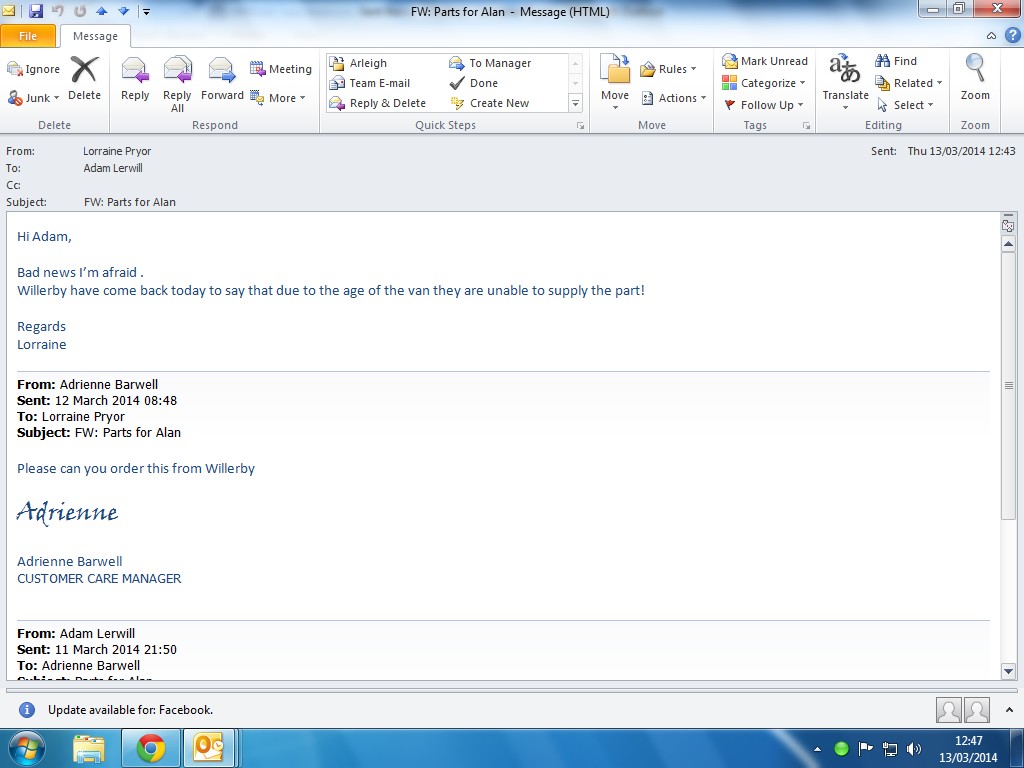The height and width of the screenshot is (768, 1024).
Task: Click the 'Update available for: Facebook.' text
Action: pyautogui.click(x=131, y=710)
